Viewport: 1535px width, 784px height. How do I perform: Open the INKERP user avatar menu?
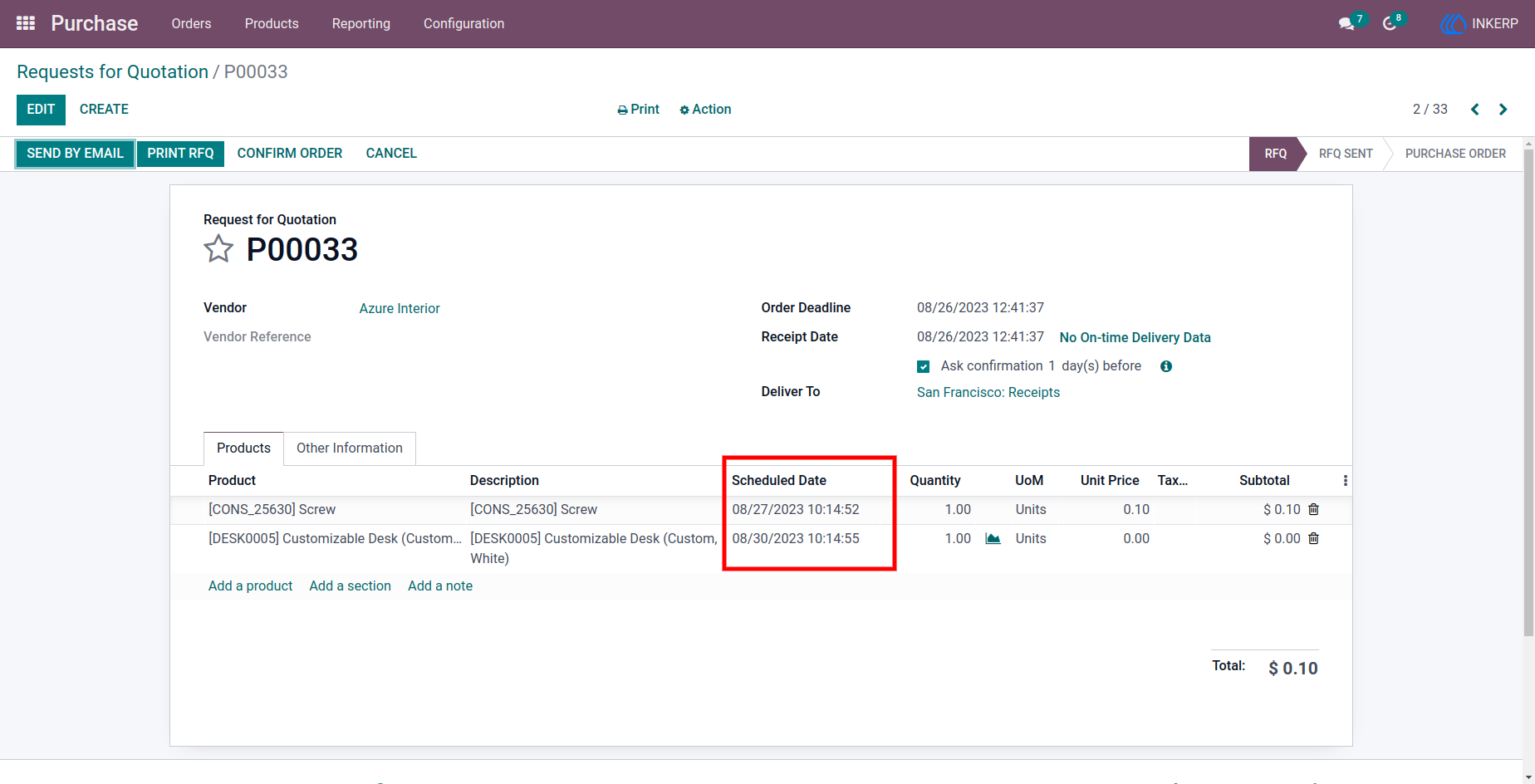pos(1479,24)
